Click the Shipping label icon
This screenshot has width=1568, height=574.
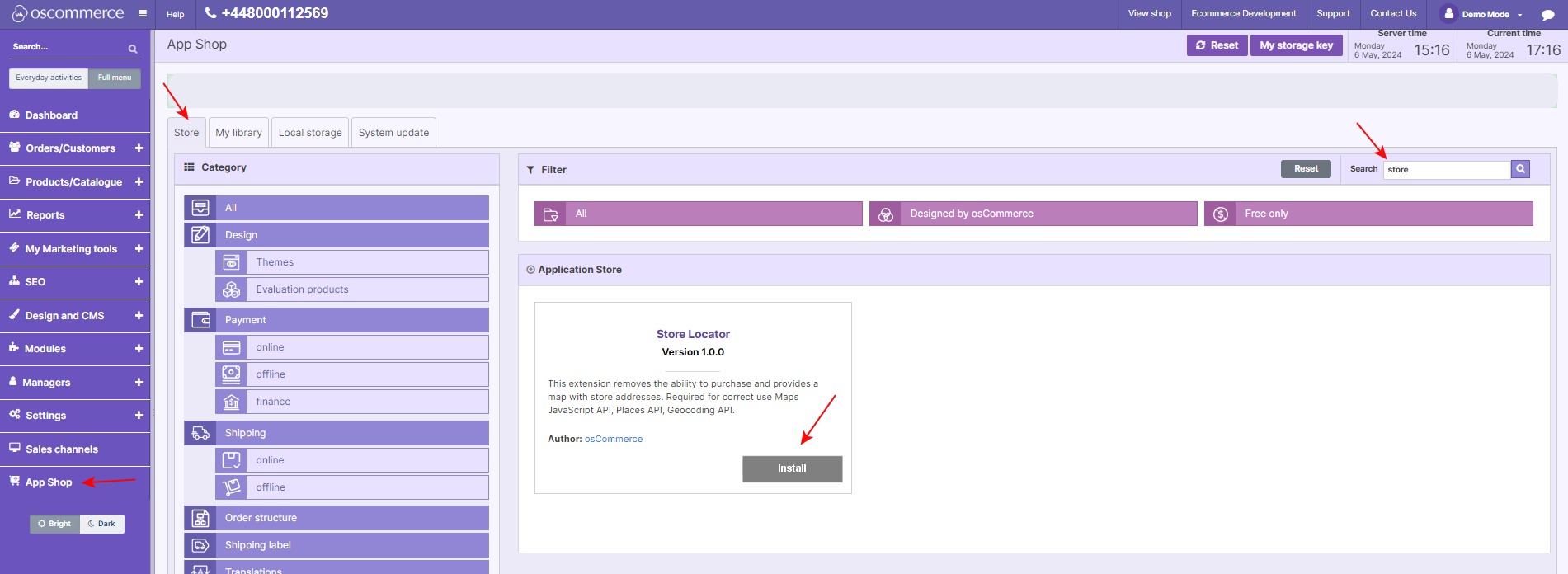[x=200, y=545]
